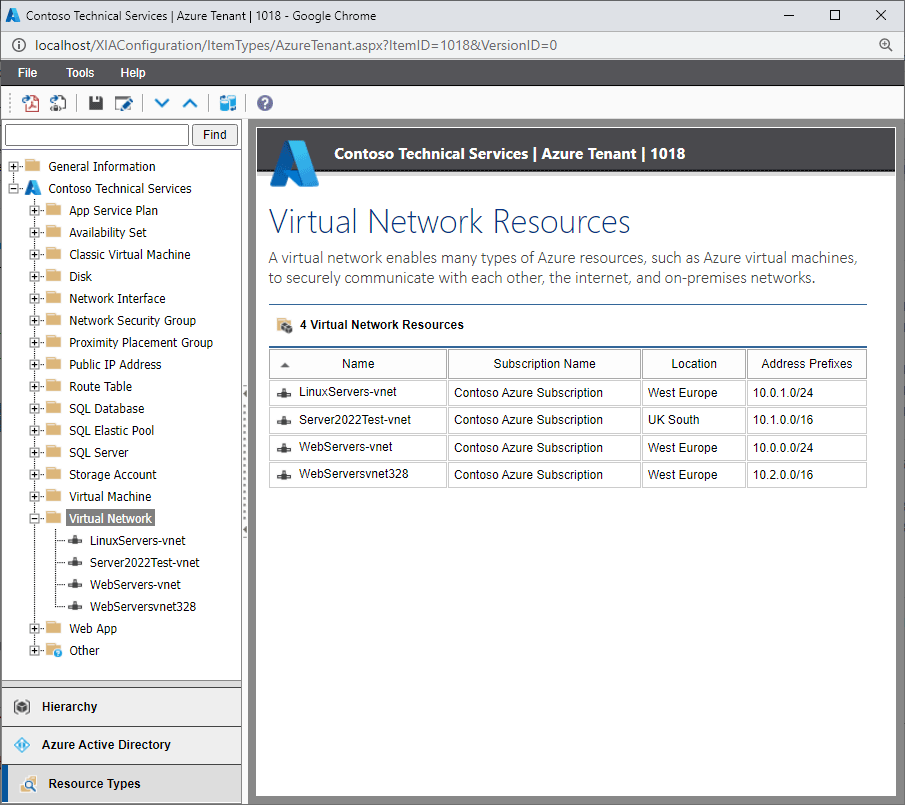Viewport: 905px width, 805px height.
Task: Expand the General Information node
Action: click(x=14, y=167)
